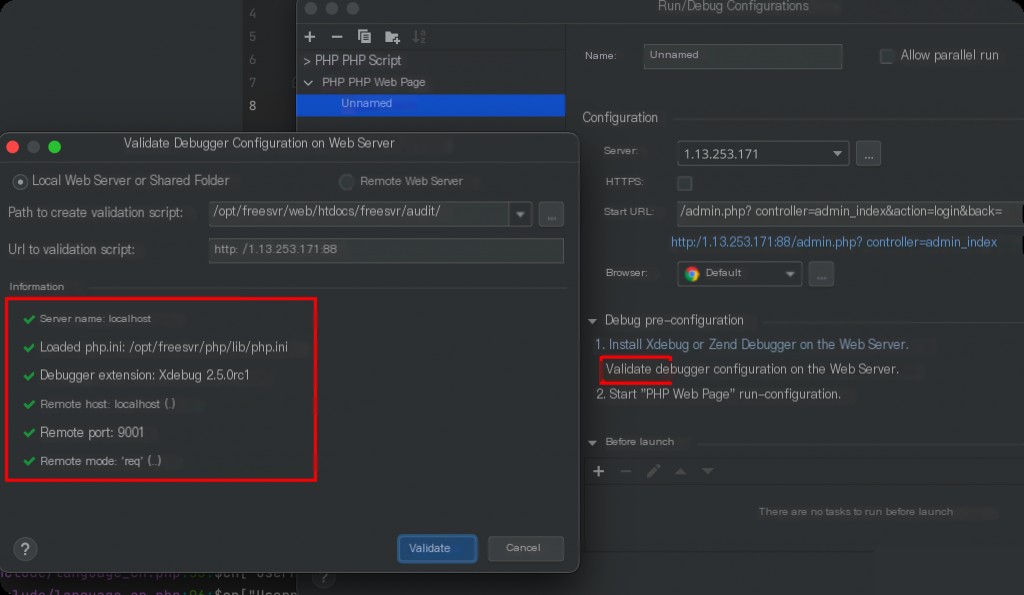Click the Name input field
This screenshot has height=595, width=1024.
743,56
